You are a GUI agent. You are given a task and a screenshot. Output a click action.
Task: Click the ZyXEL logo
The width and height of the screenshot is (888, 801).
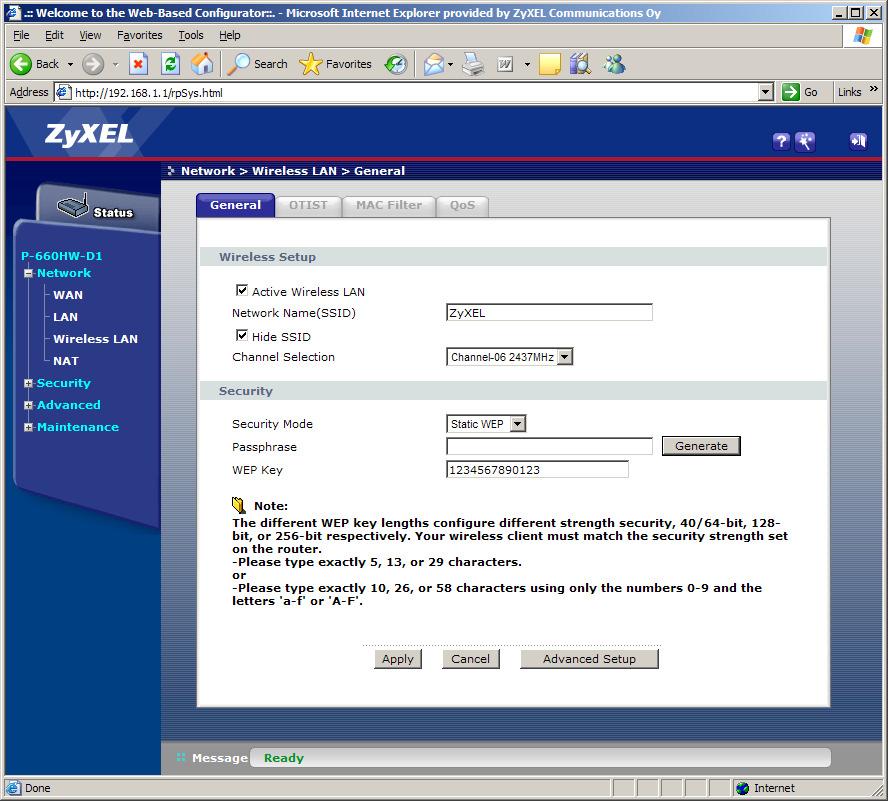point(89,135)
